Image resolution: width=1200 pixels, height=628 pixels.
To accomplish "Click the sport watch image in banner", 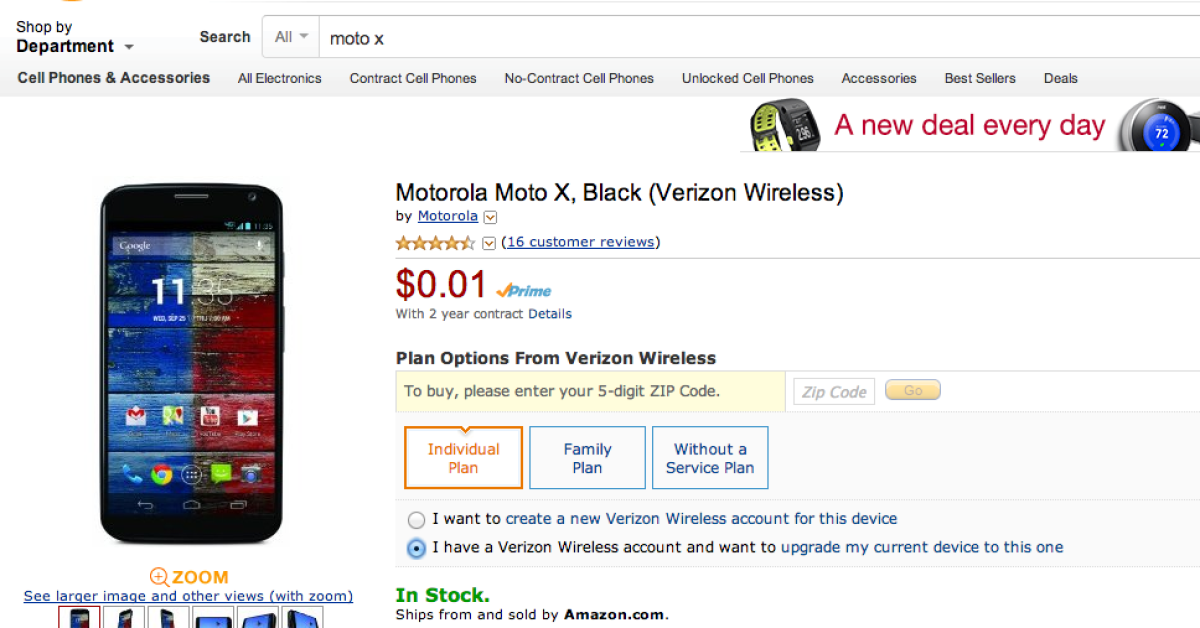I will pos(786,126).
